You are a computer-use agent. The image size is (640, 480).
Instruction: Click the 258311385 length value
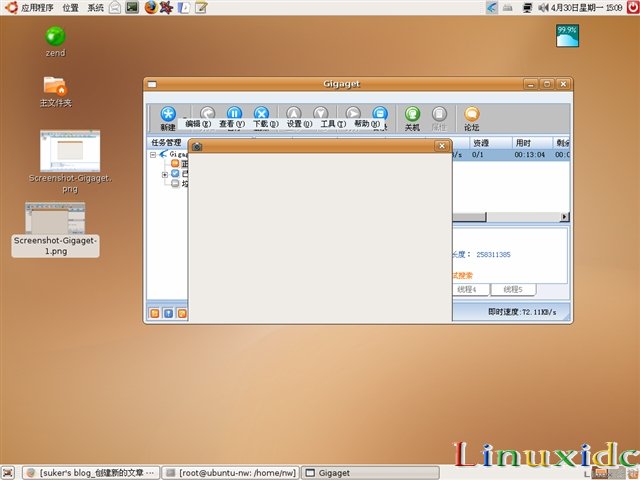coord(493,254)
